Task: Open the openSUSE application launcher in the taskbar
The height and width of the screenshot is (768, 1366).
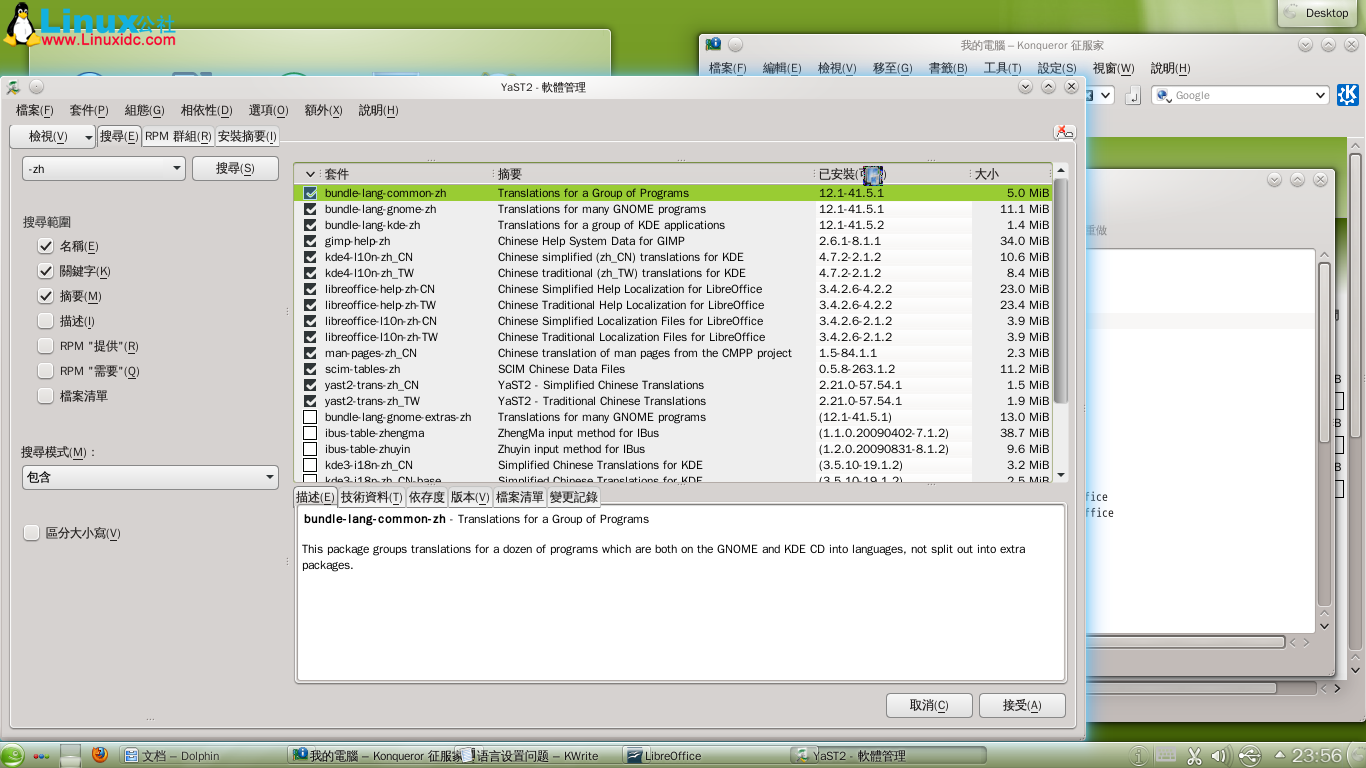Action: coord(13,755)
